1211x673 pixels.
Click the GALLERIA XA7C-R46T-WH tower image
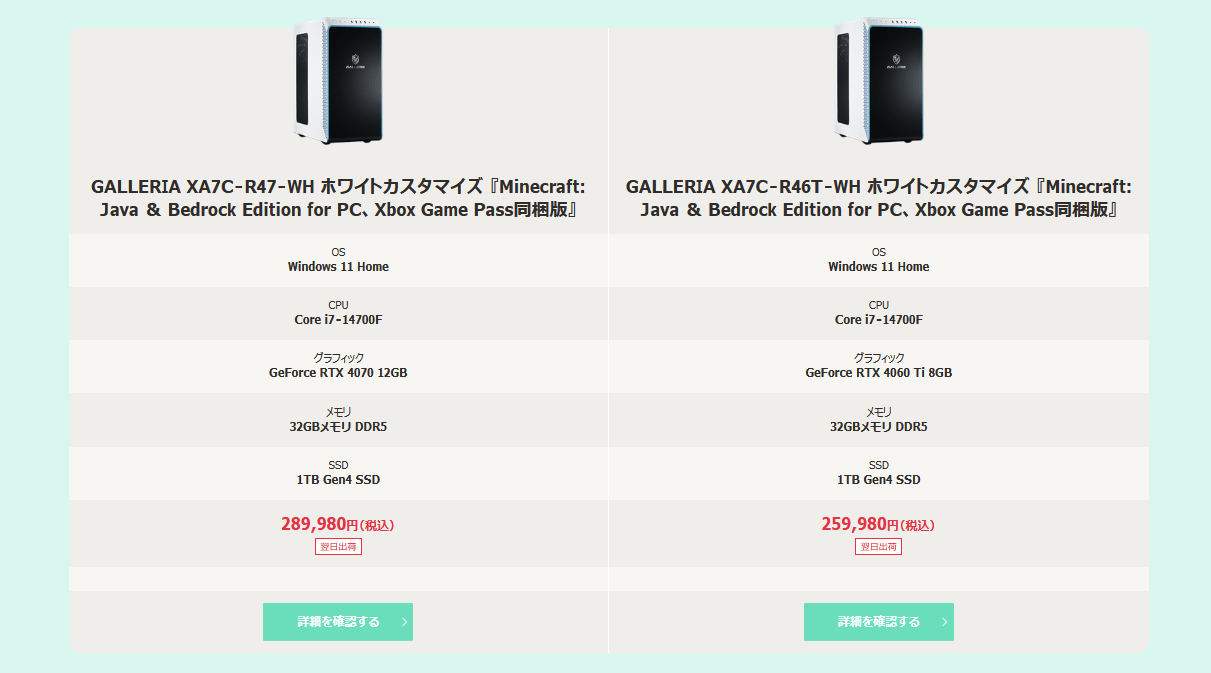(x=878, y=82)
